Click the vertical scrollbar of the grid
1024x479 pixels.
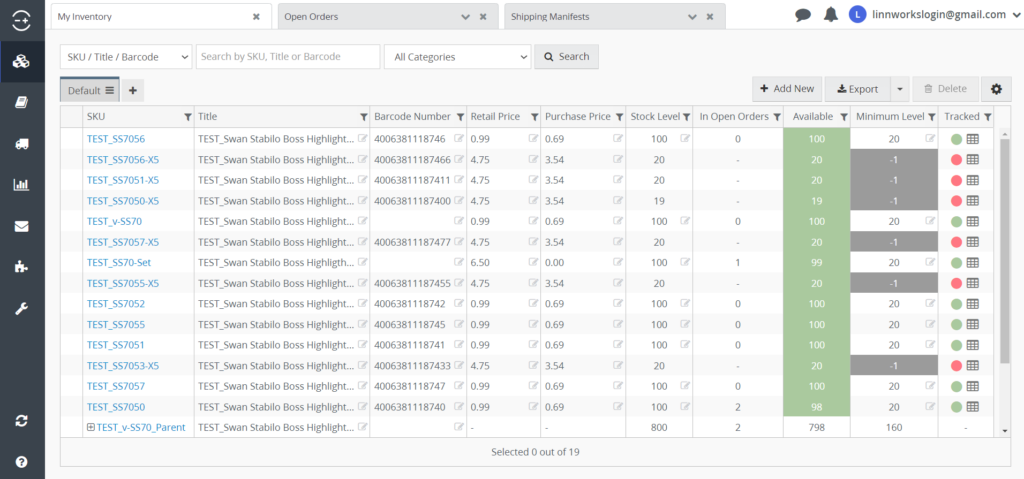[x=1004, y=252]
